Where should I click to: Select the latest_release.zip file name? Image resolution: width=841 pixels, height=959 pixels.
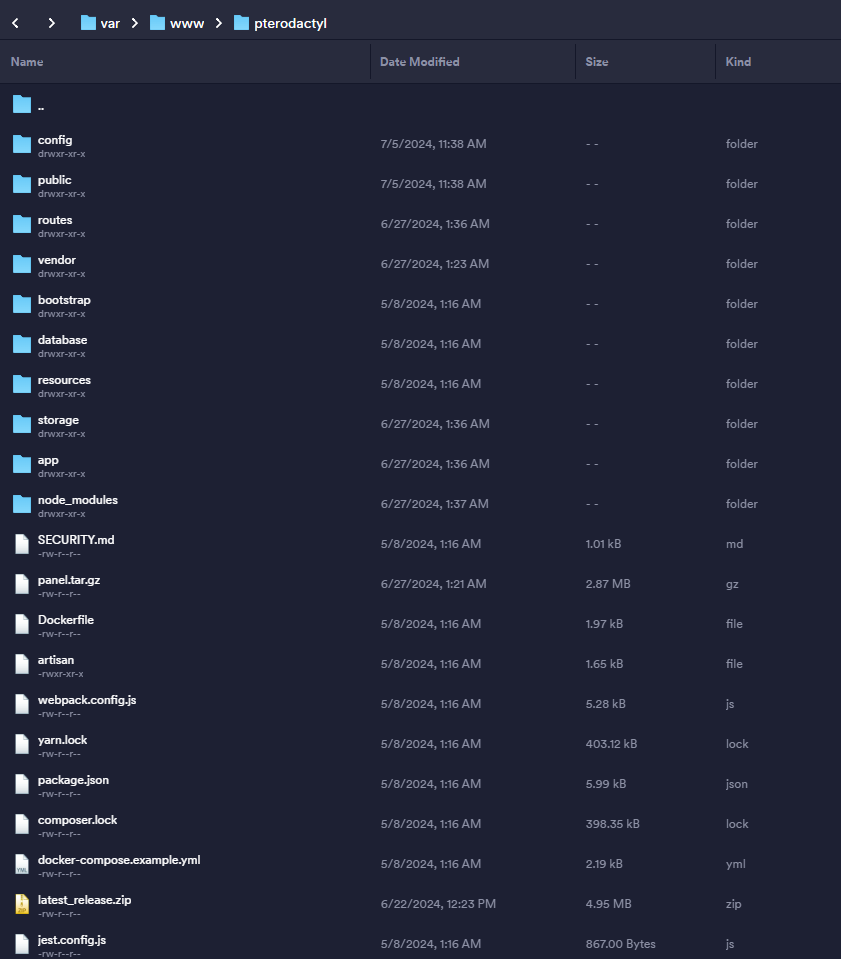click(84, 900)
